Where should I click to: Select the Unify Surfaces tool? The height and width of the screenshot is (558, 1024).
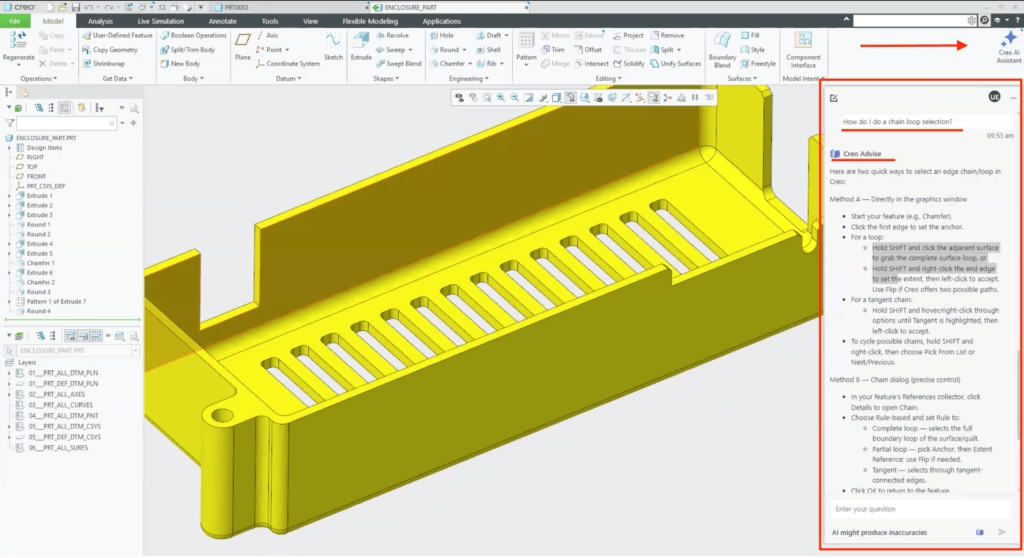click(x=675, y=64)
